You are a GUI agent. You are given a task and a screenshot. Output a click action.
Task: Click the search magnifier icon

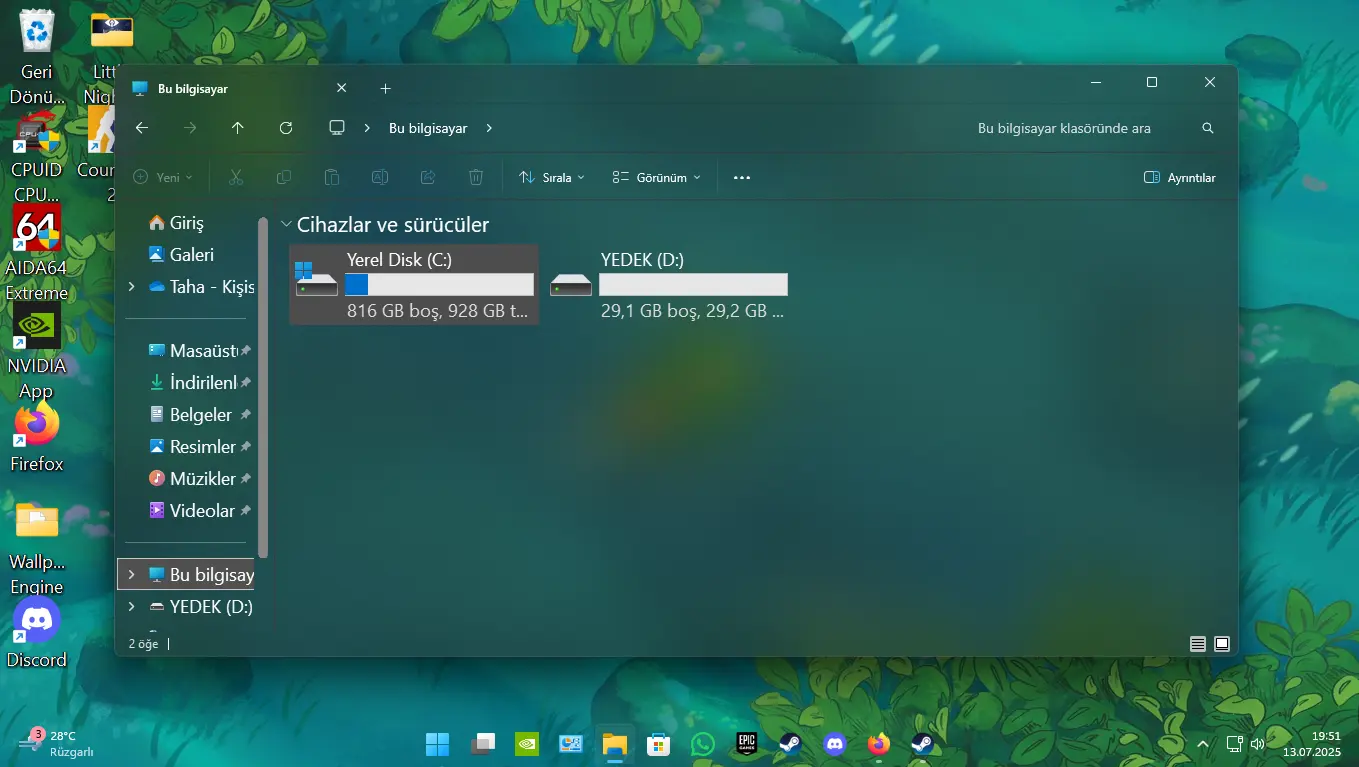click(1208, 128)
